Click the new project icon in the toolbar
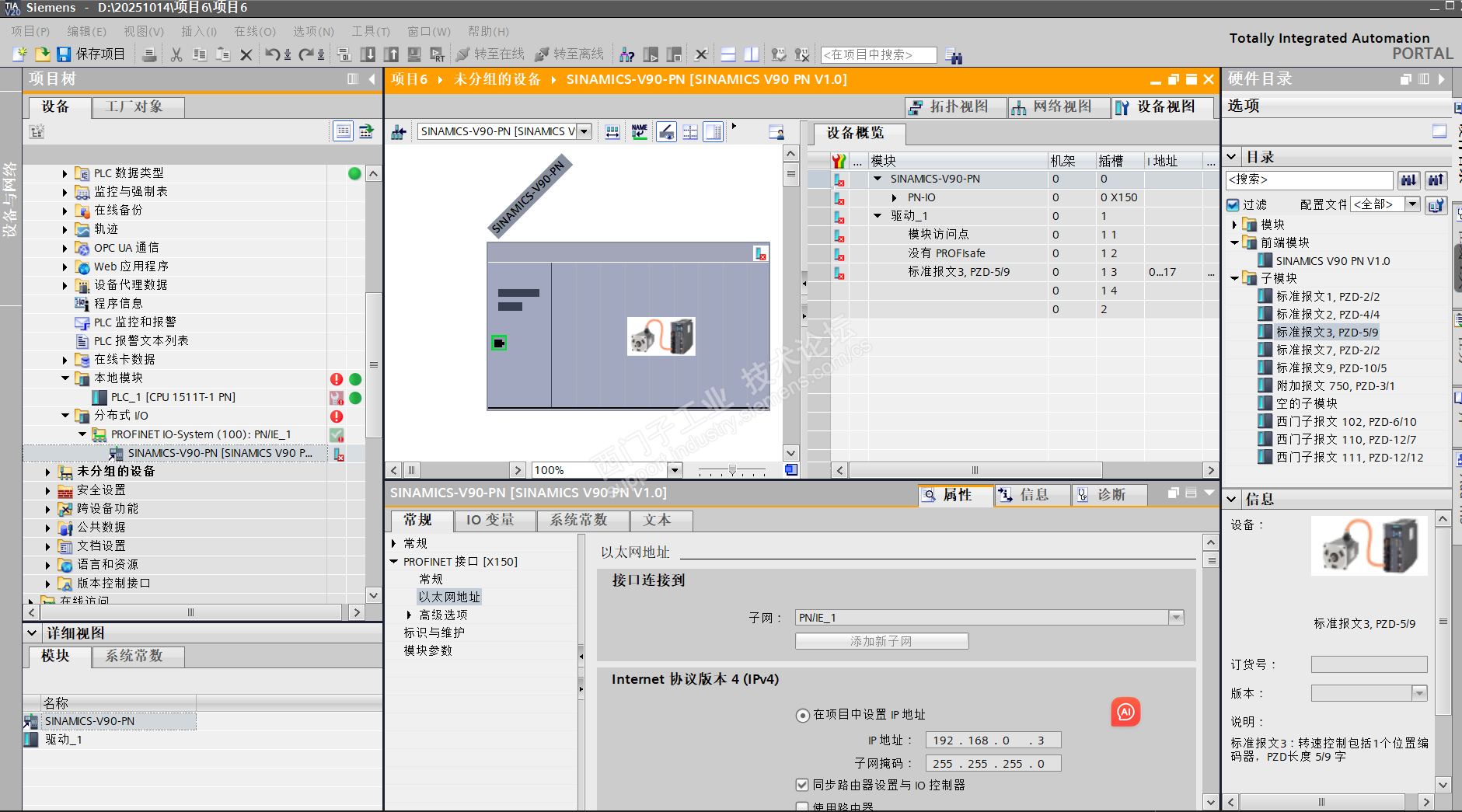This screenshot has width=1462, height=812. (x=19, y=54)
